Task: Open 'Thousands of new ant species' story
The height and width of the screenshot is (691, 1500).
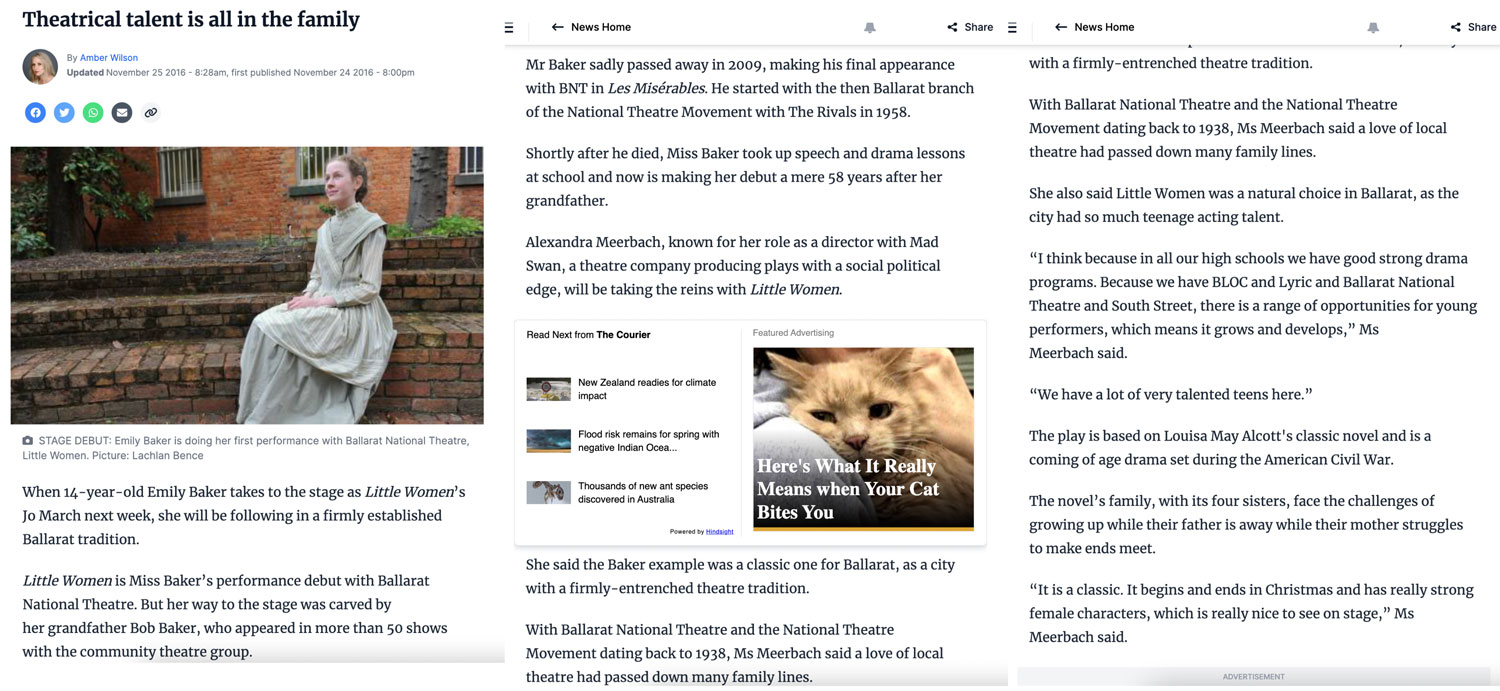Action: coord(642,493)
